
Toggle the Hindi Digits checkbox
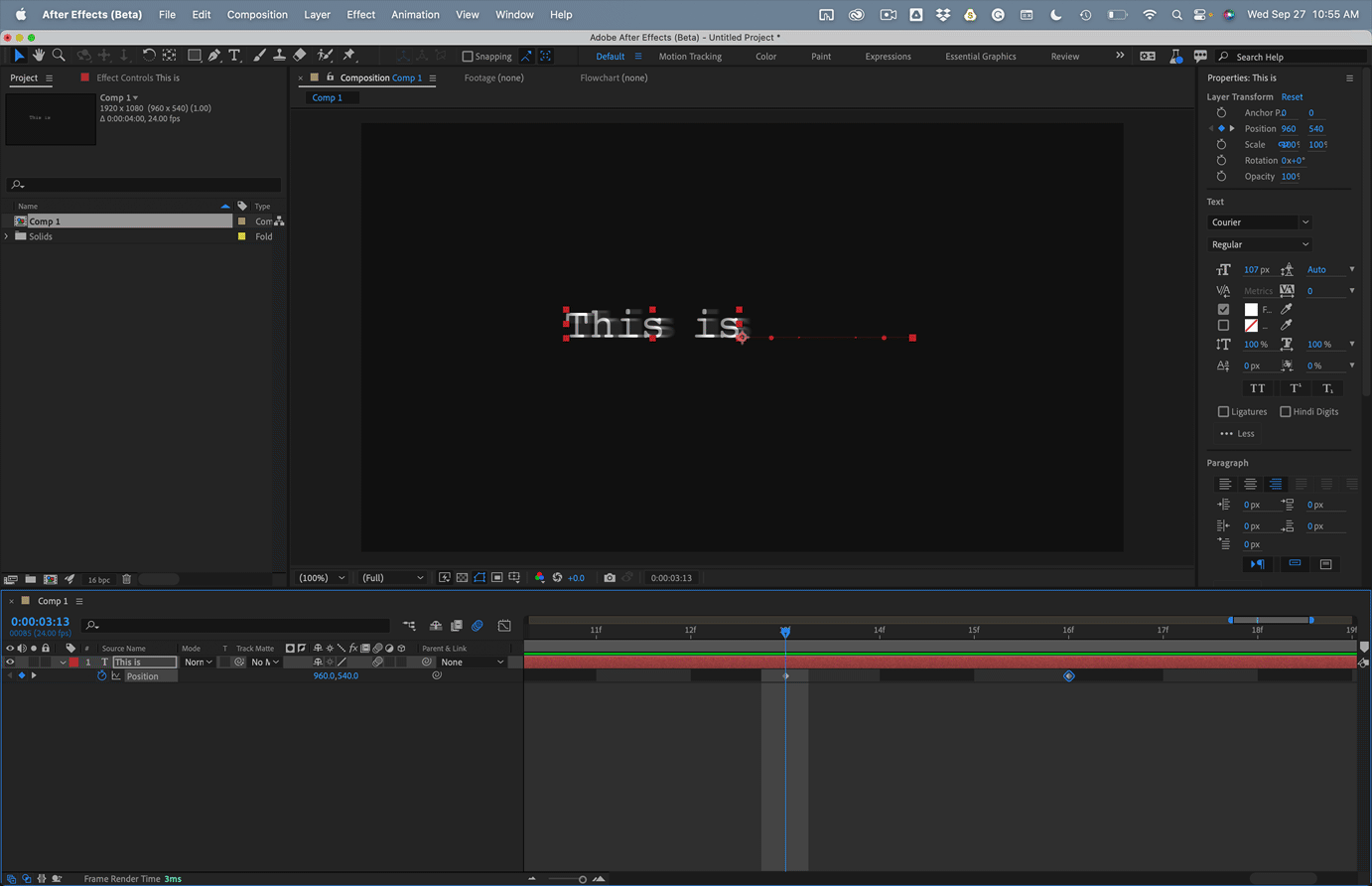click(x=1286, y=411)
